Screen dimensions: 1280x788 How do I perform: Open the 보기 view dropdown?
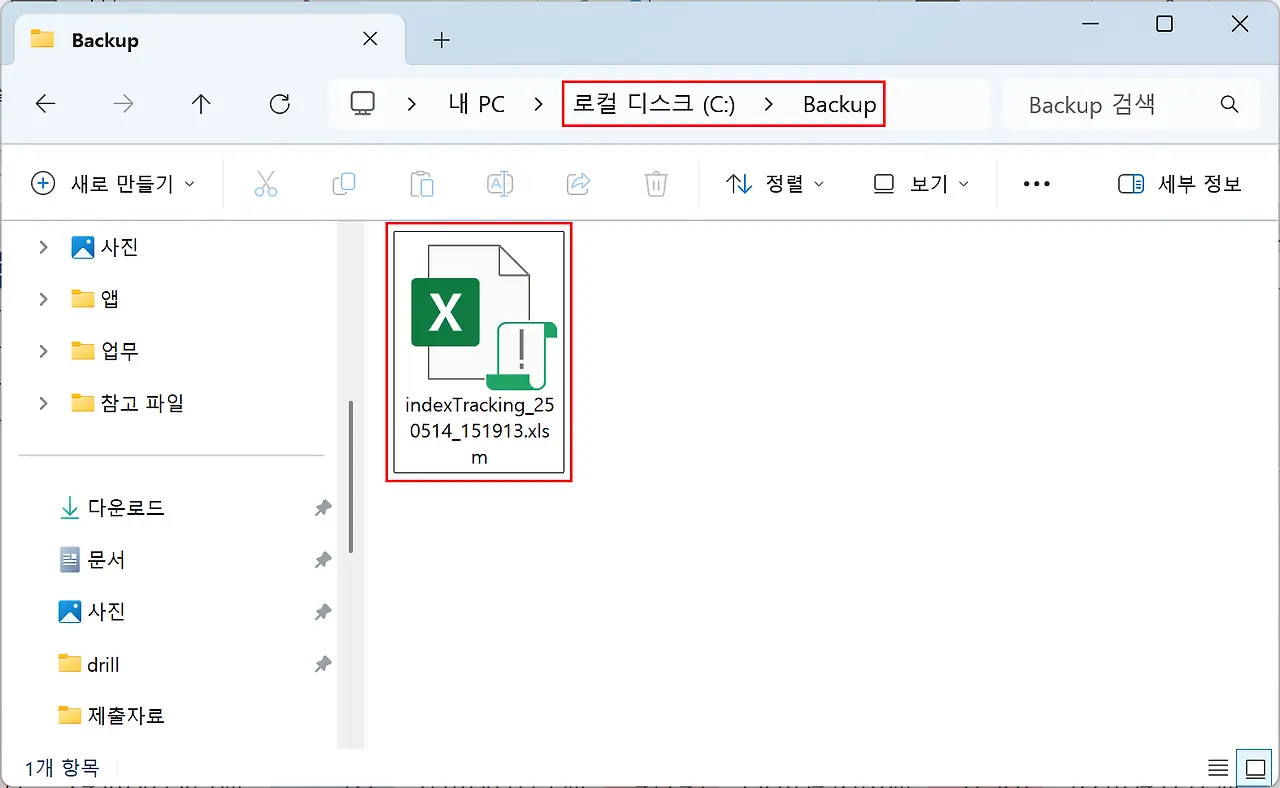(x=920, y=183)
